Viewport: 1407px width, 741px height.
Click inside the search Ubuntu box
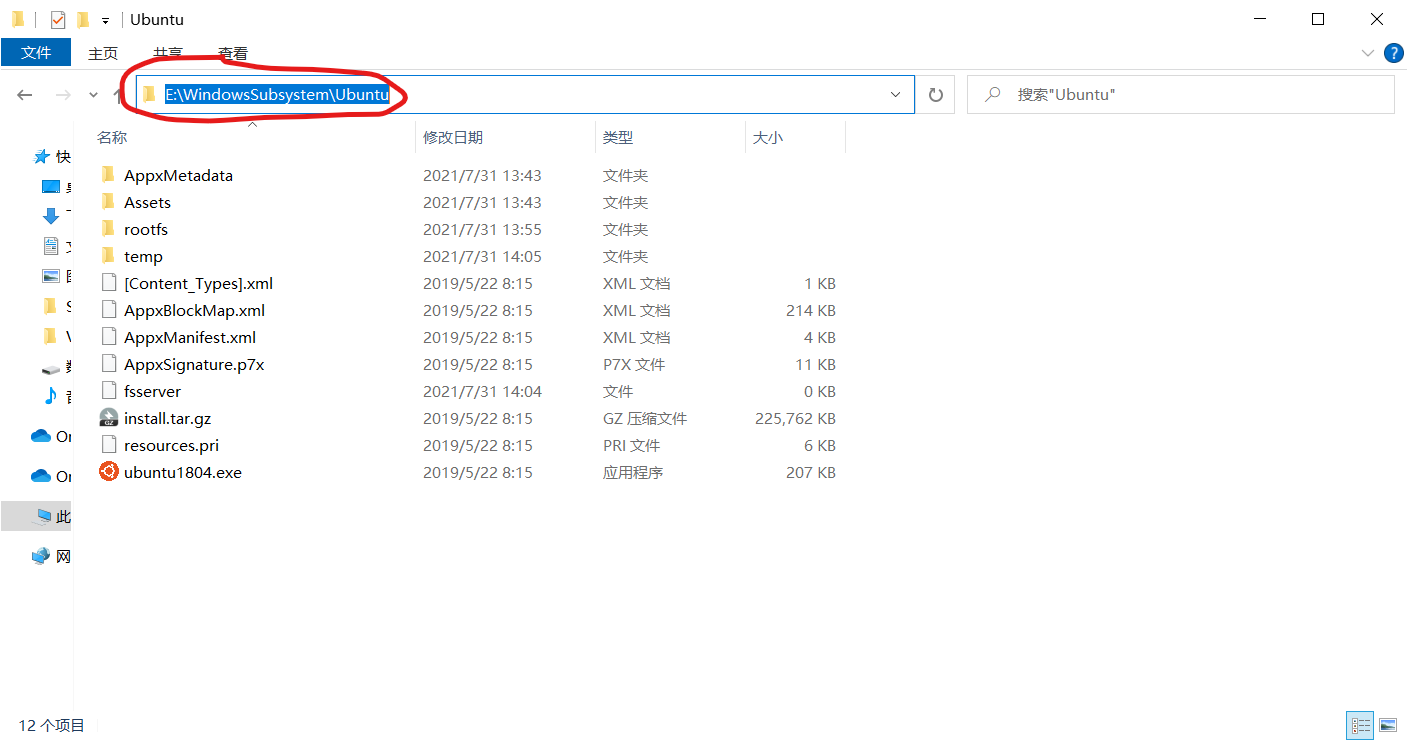[1180, 94]
